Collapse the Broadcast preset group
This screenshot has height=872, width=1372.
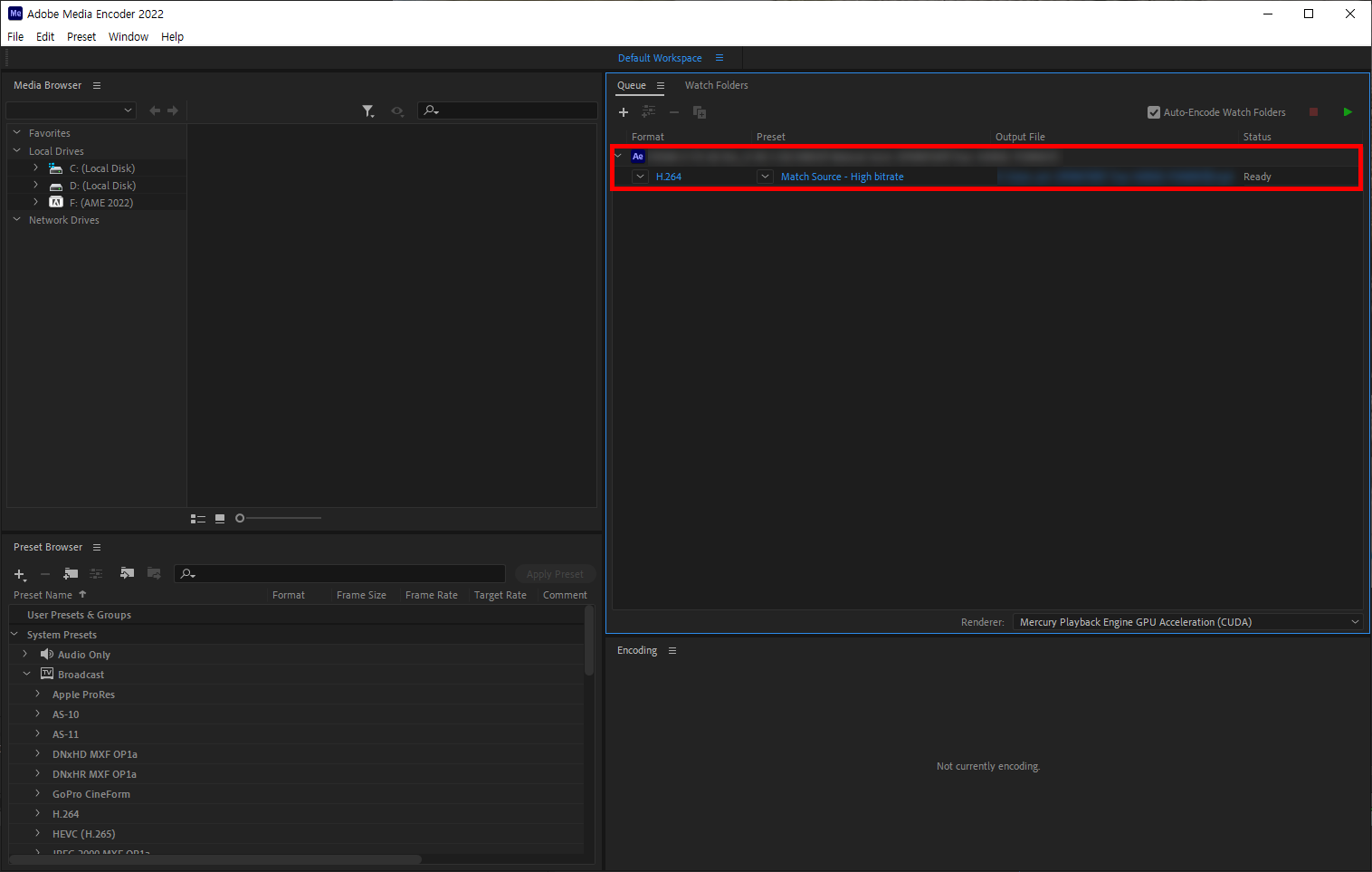(26, 674)
